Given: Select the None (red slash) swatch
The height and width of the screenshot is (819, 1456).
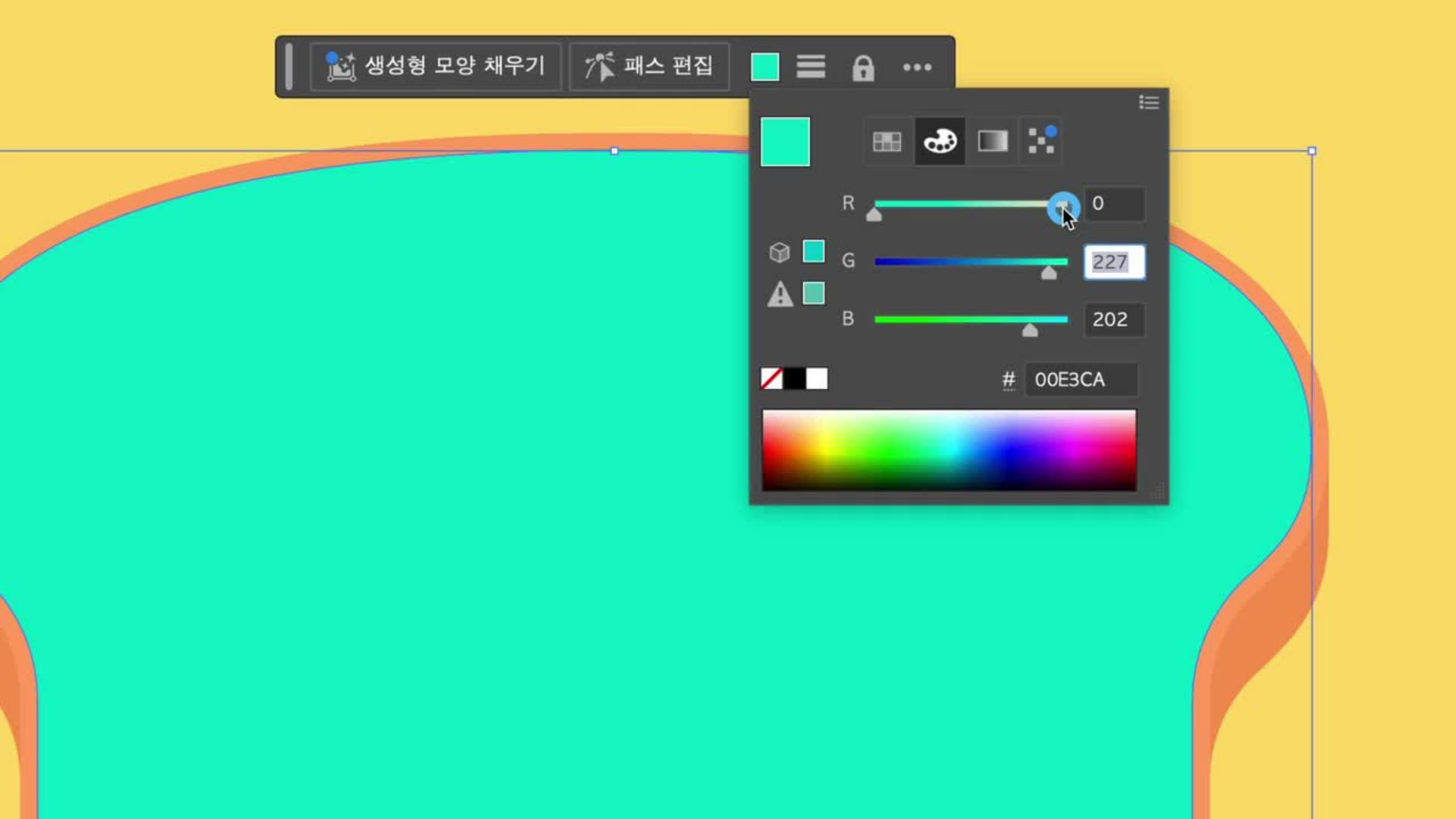Looking at the screenshot, I should coord(771,378).
